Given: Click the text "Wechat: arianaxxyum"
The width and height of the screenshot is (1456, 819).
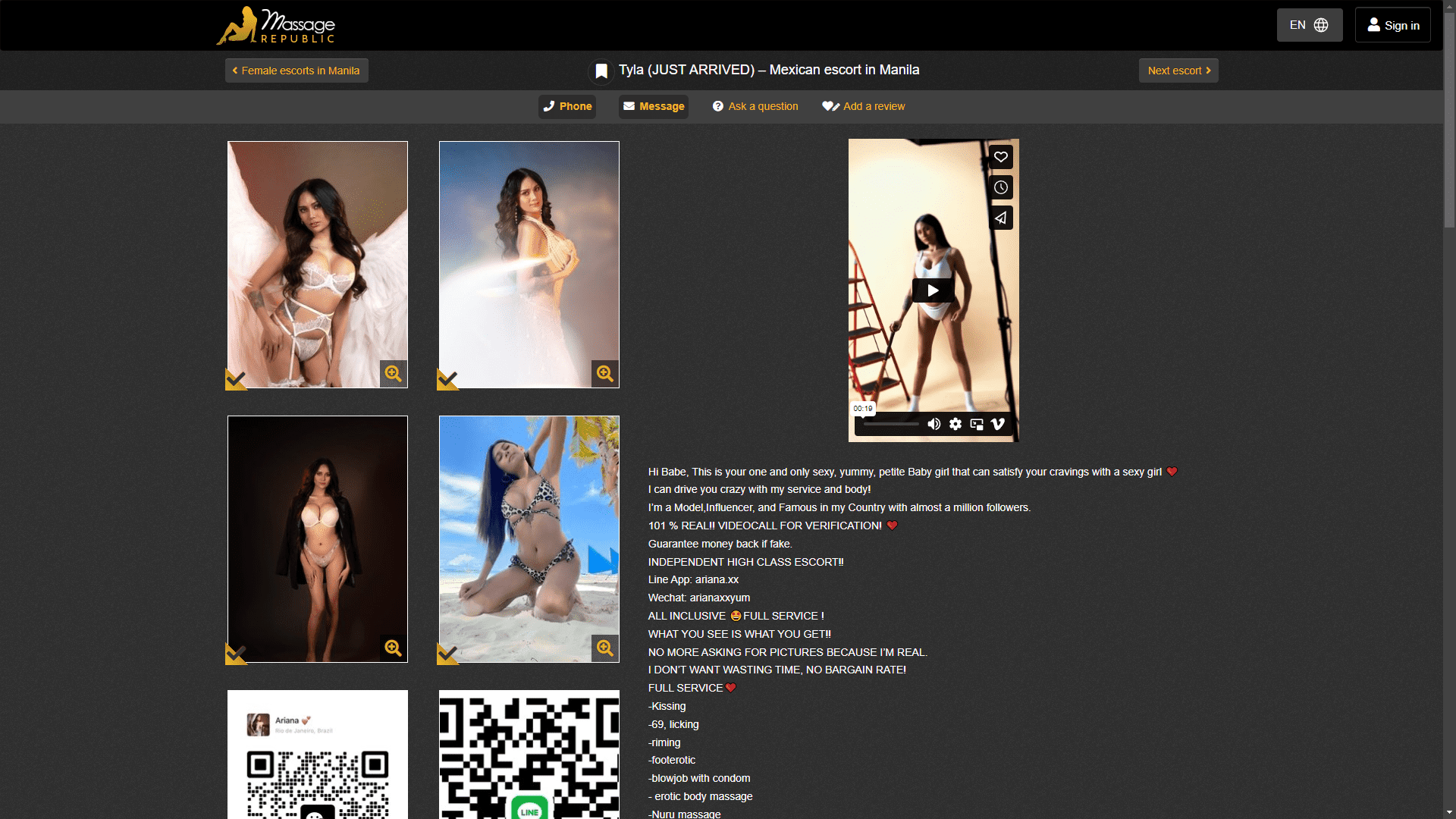Looking at the screenshot, I should click(x=699, y=598).
